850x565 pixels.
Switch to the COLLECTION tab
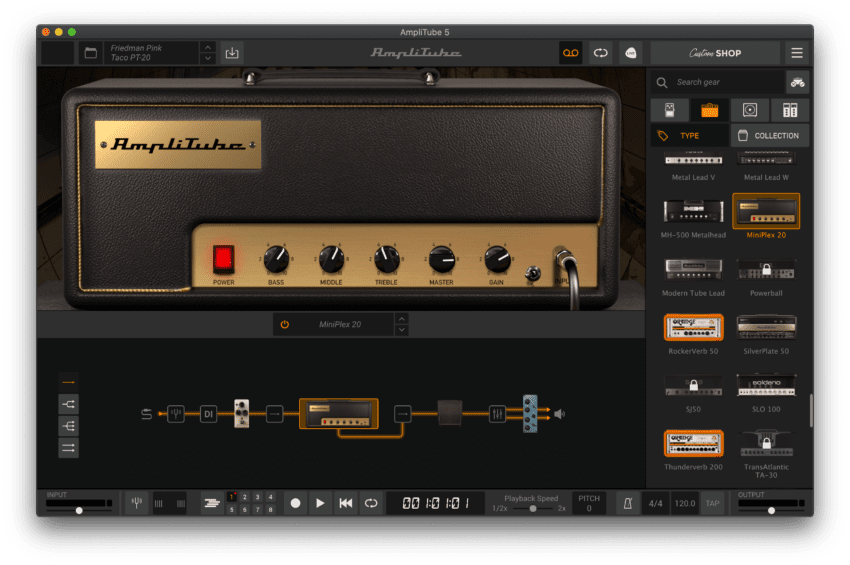(x=770, y=136)
